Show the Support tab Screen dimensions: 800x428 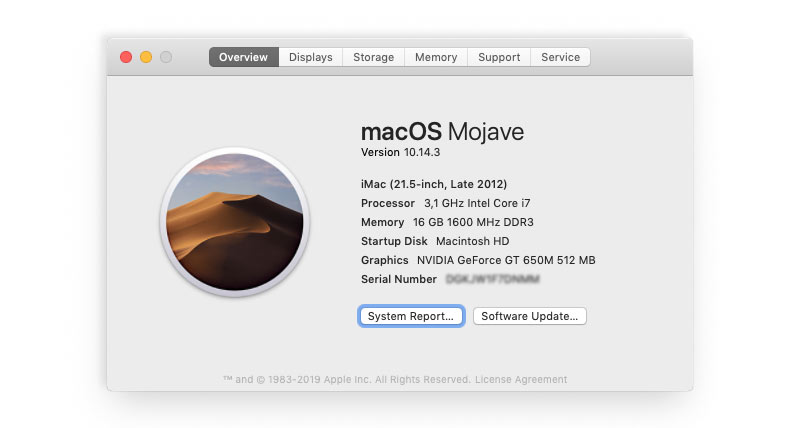point(498,57)
